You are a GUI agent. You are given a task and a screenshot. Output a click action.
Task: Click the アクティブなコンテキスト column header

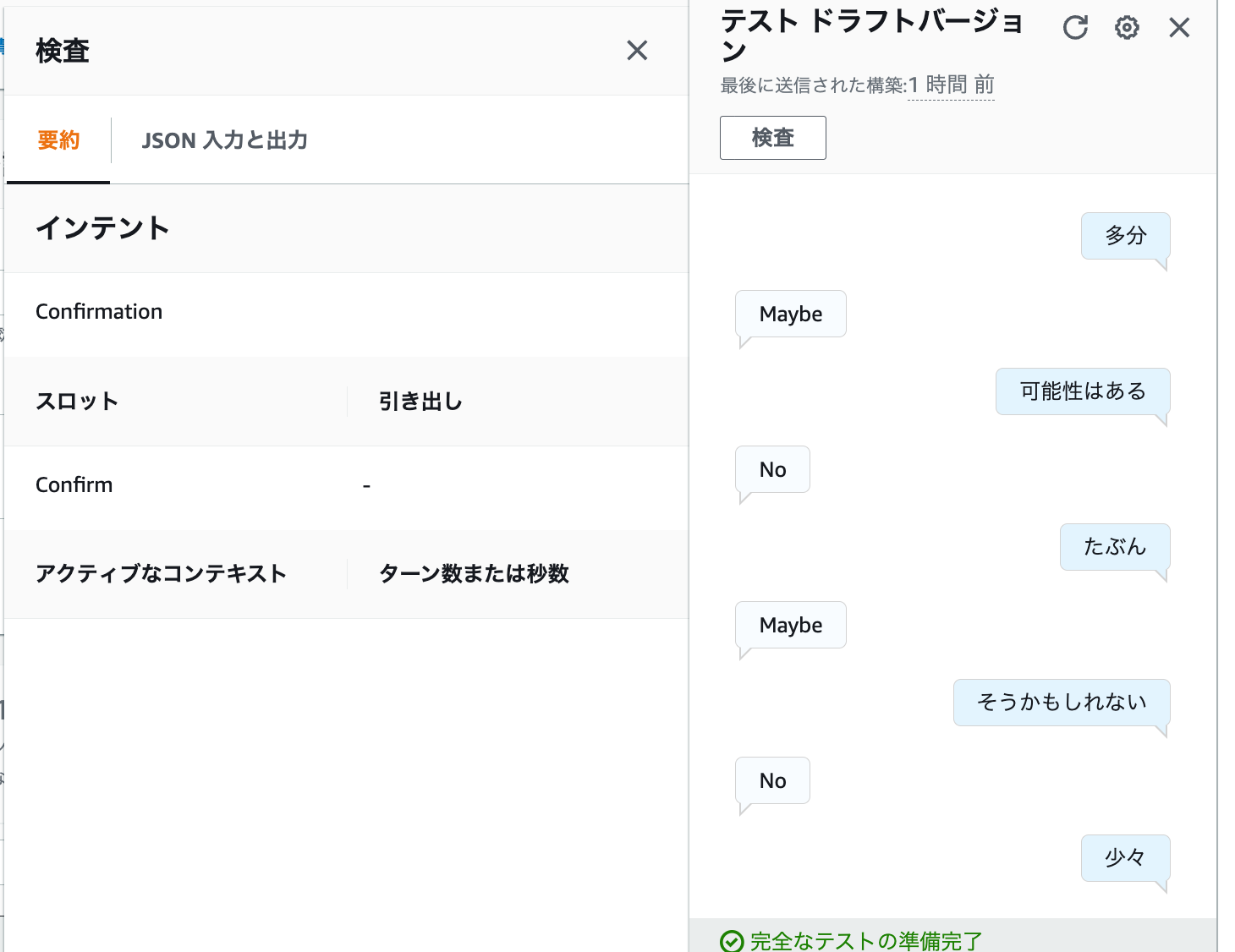161,574
